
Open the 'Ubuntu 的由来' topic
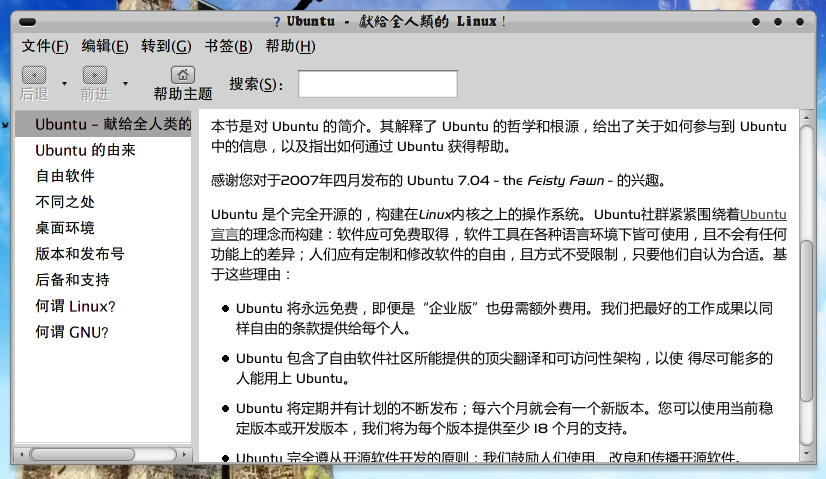click(x=85, y=150)
